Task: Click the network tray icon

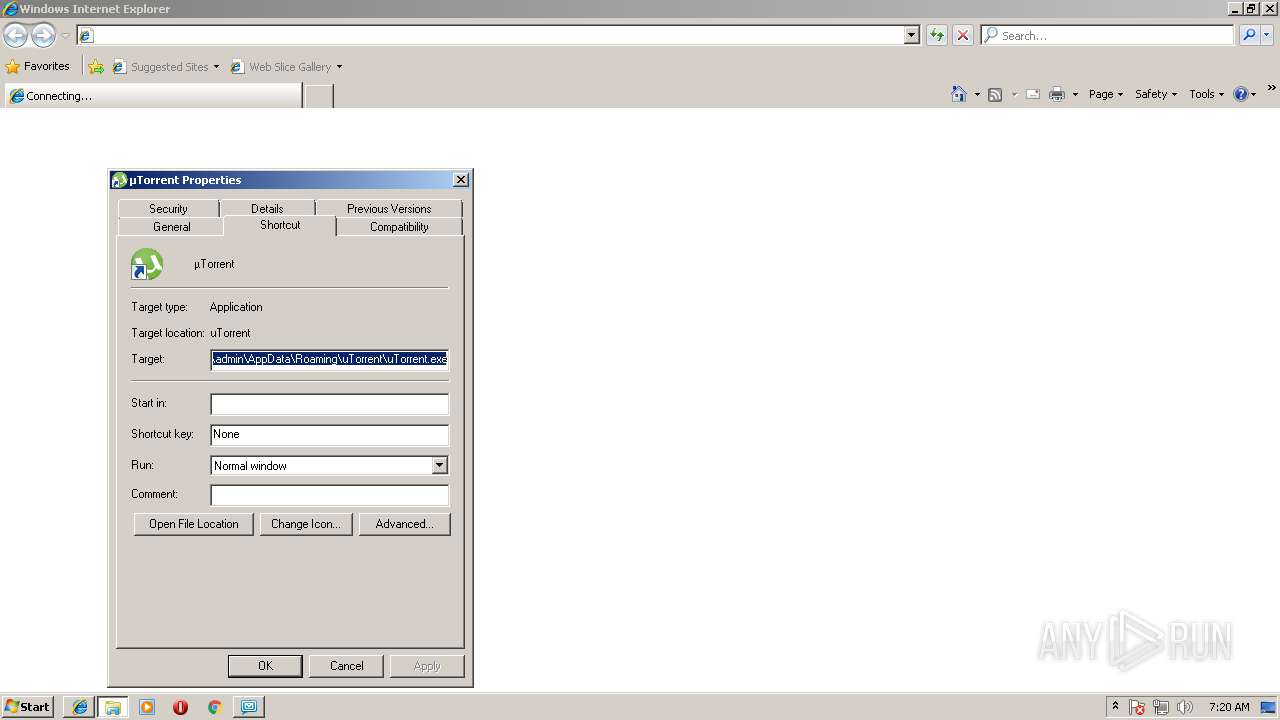Action: point(1161,707)
